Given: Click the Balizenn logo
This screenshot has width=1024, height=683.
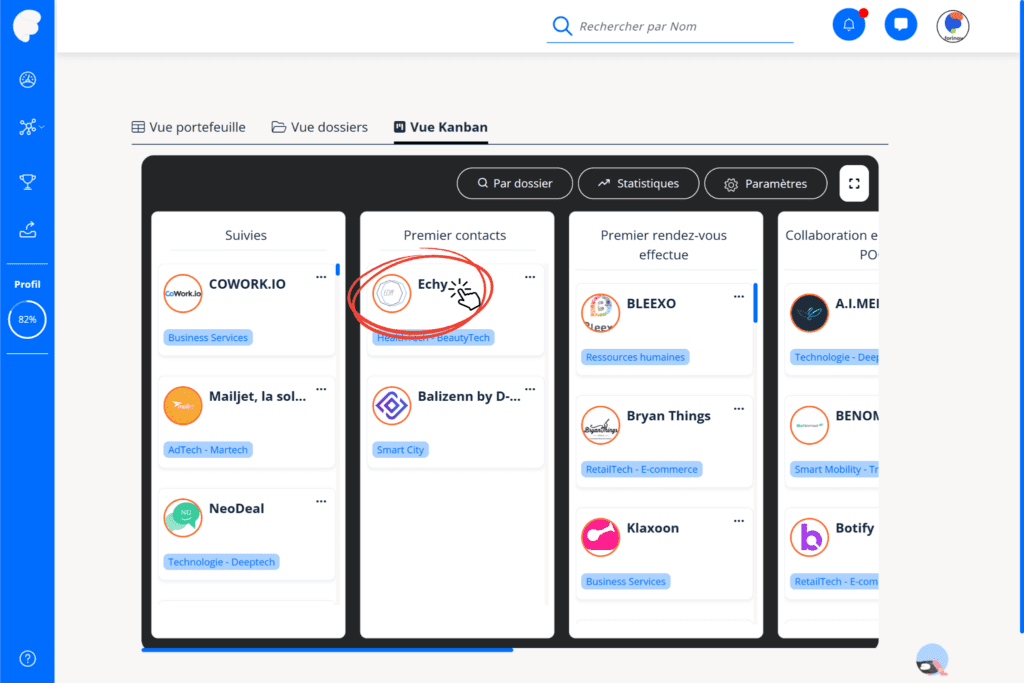Looking at the screenshot, I should point(391,405).
